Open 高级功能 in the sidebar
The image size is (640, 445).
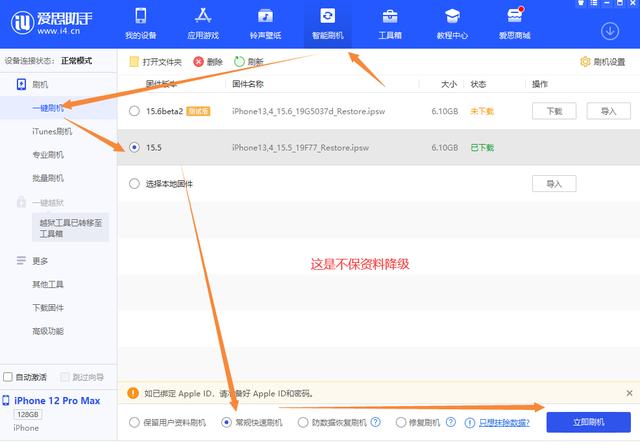click(48, 331)
